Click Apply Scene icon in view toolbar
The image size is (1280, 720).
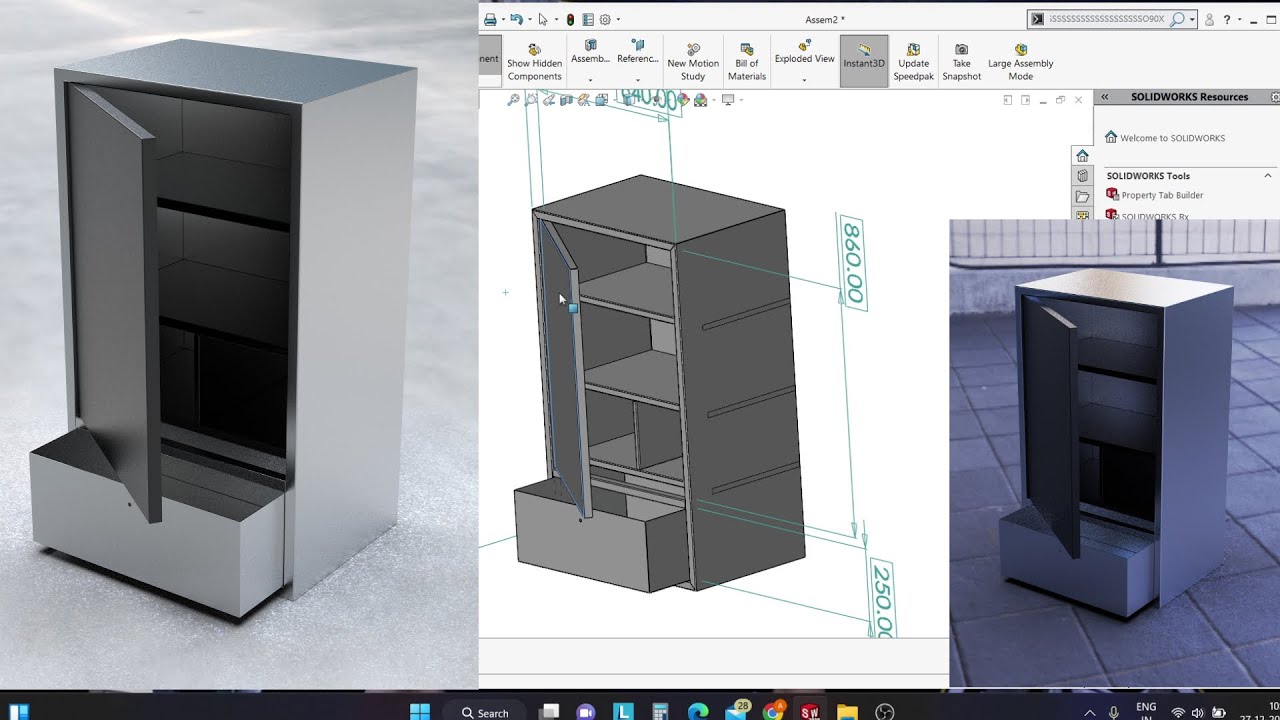(x=701, y=100)
